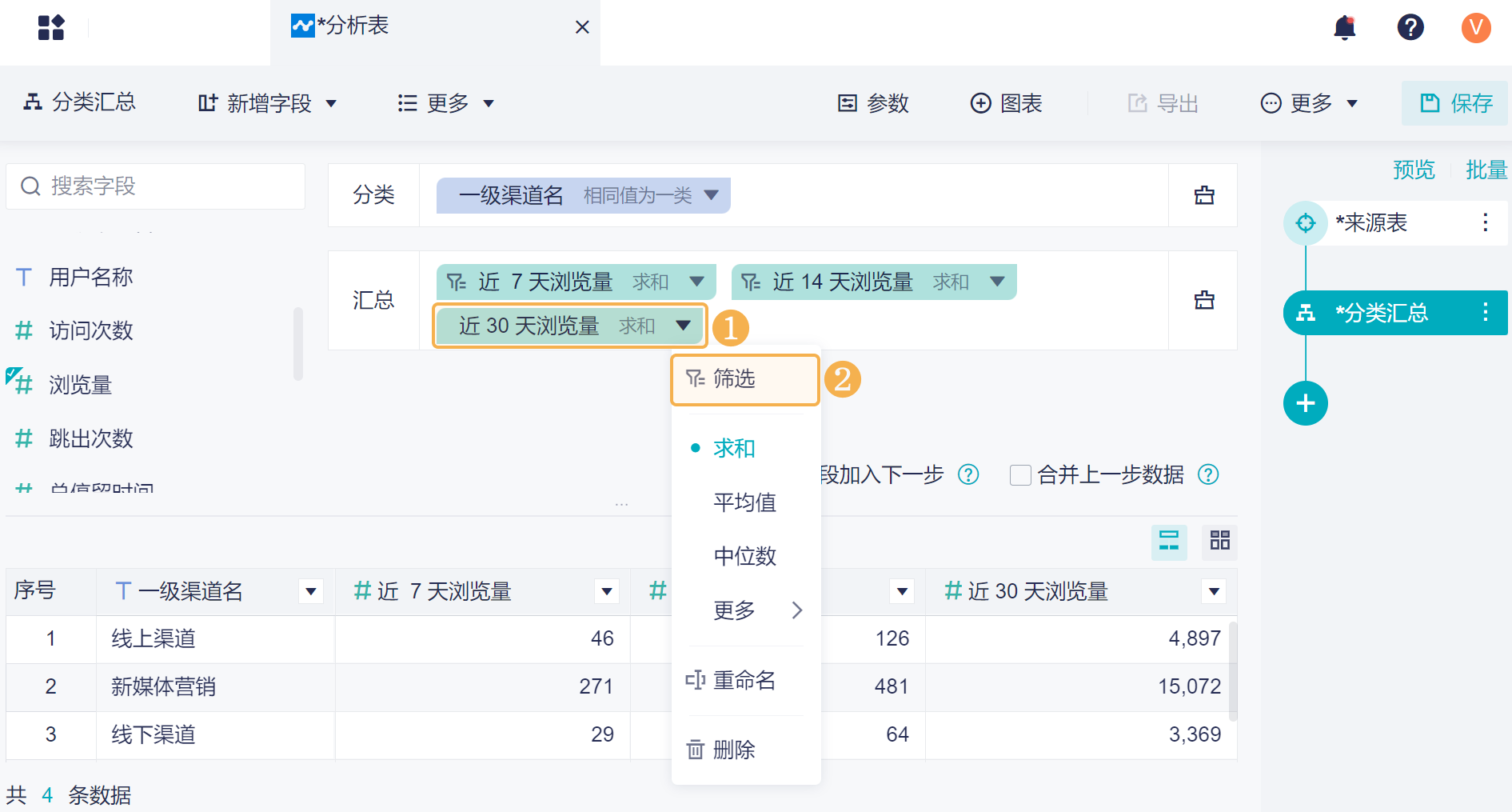Image resolution: width=1512 pixels, height=812 pixels.
Task: Open 近 7 天浏览量 field dropdown arrow
Action: pos(696,282)
